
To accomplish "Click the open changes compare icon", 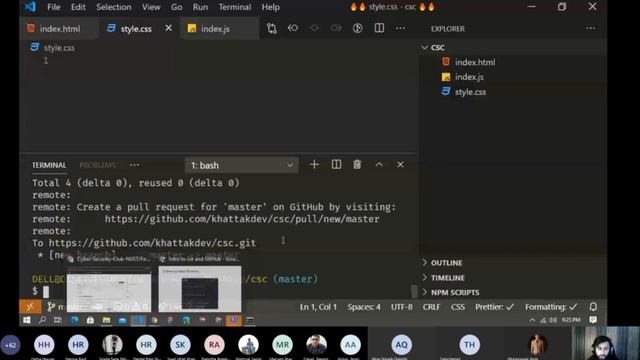I will (271, 28).
